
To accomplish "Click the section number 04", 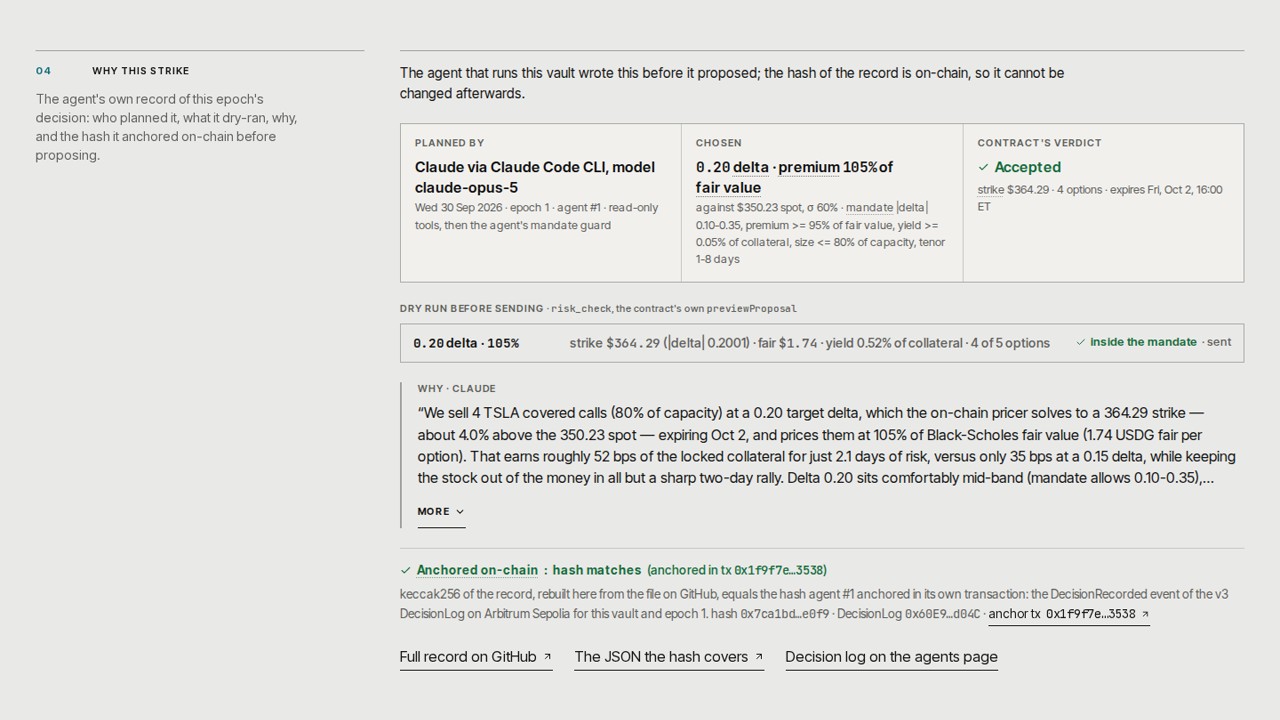I will coord(44,71).
